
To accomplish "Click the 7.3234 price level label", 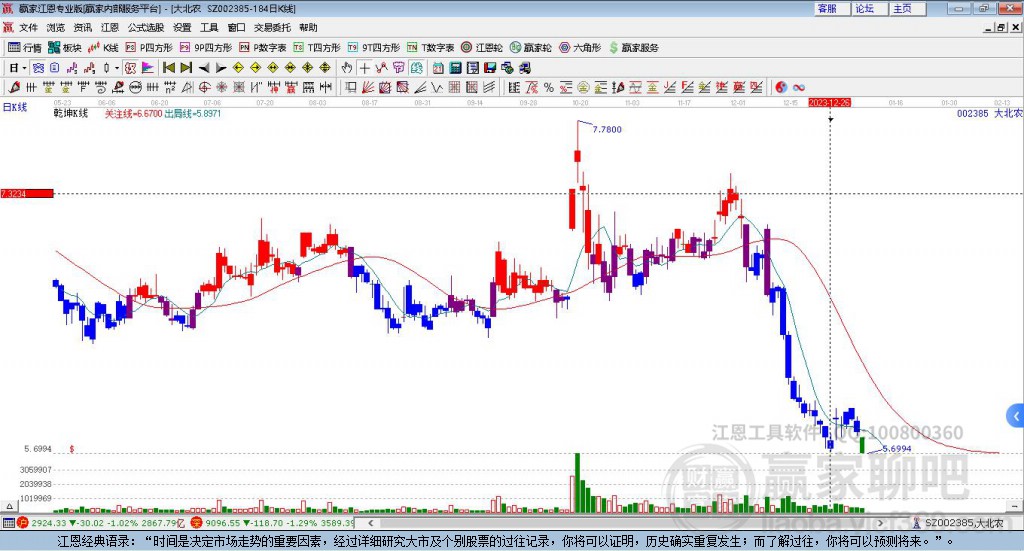I will coord(27,194).
